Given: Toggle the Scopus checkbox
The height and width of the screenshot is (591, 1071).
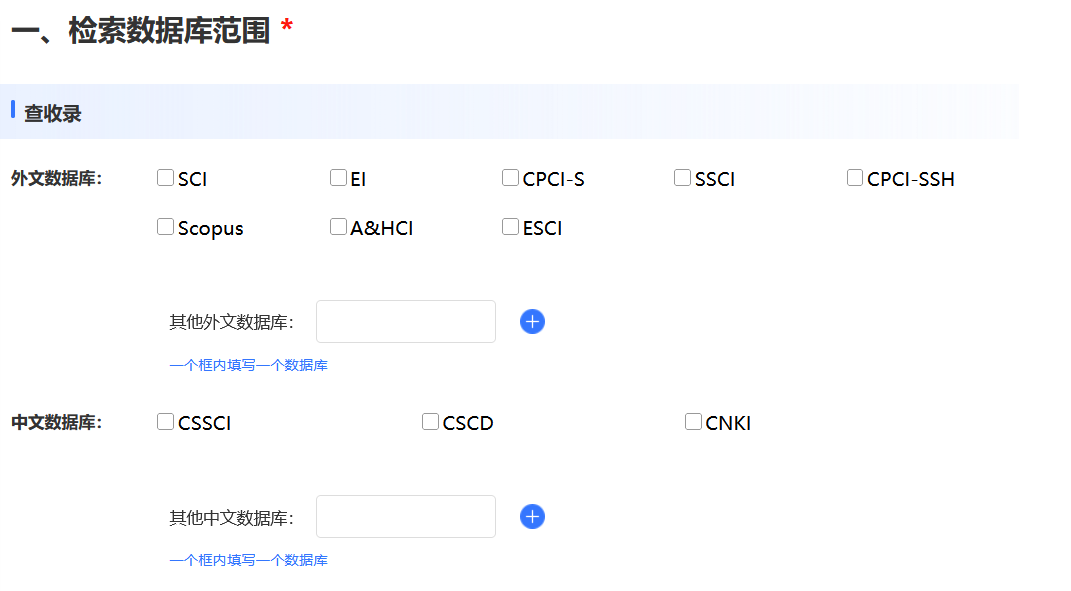Looking at the screenshot, I should [166, 227].
